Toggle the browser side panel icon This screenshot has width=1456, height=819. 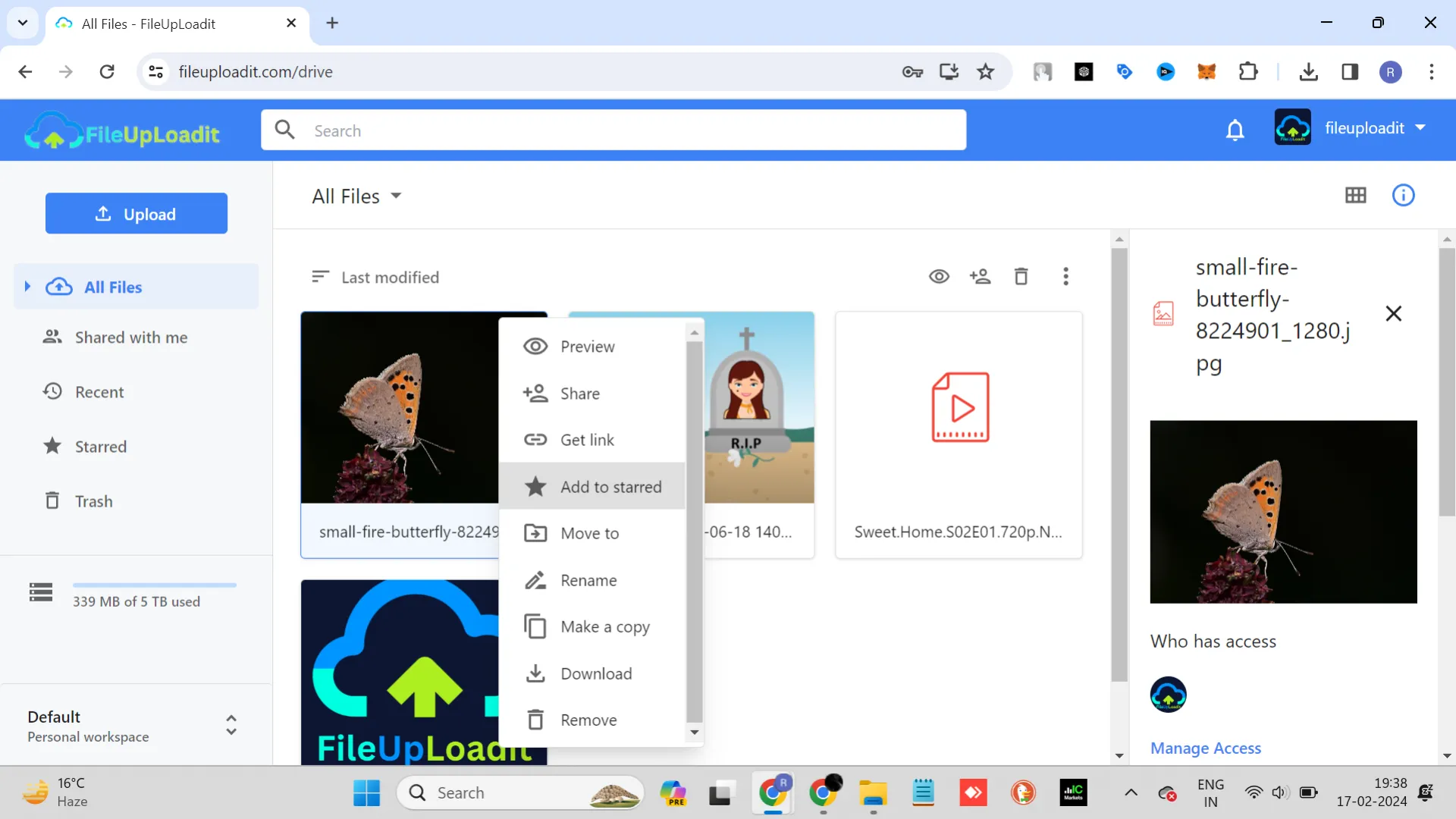1350,72
